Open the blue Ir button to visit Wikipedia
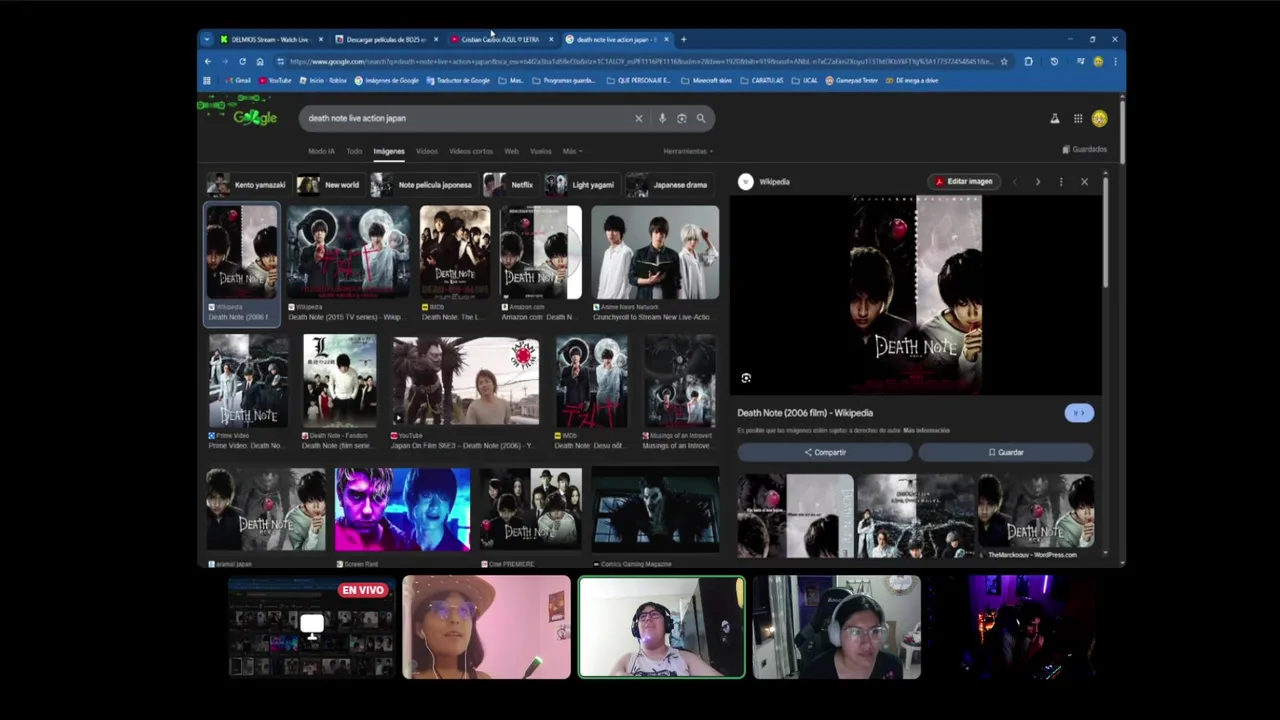This screenshot has height=720, width=1280. (x=1079, y=412)
